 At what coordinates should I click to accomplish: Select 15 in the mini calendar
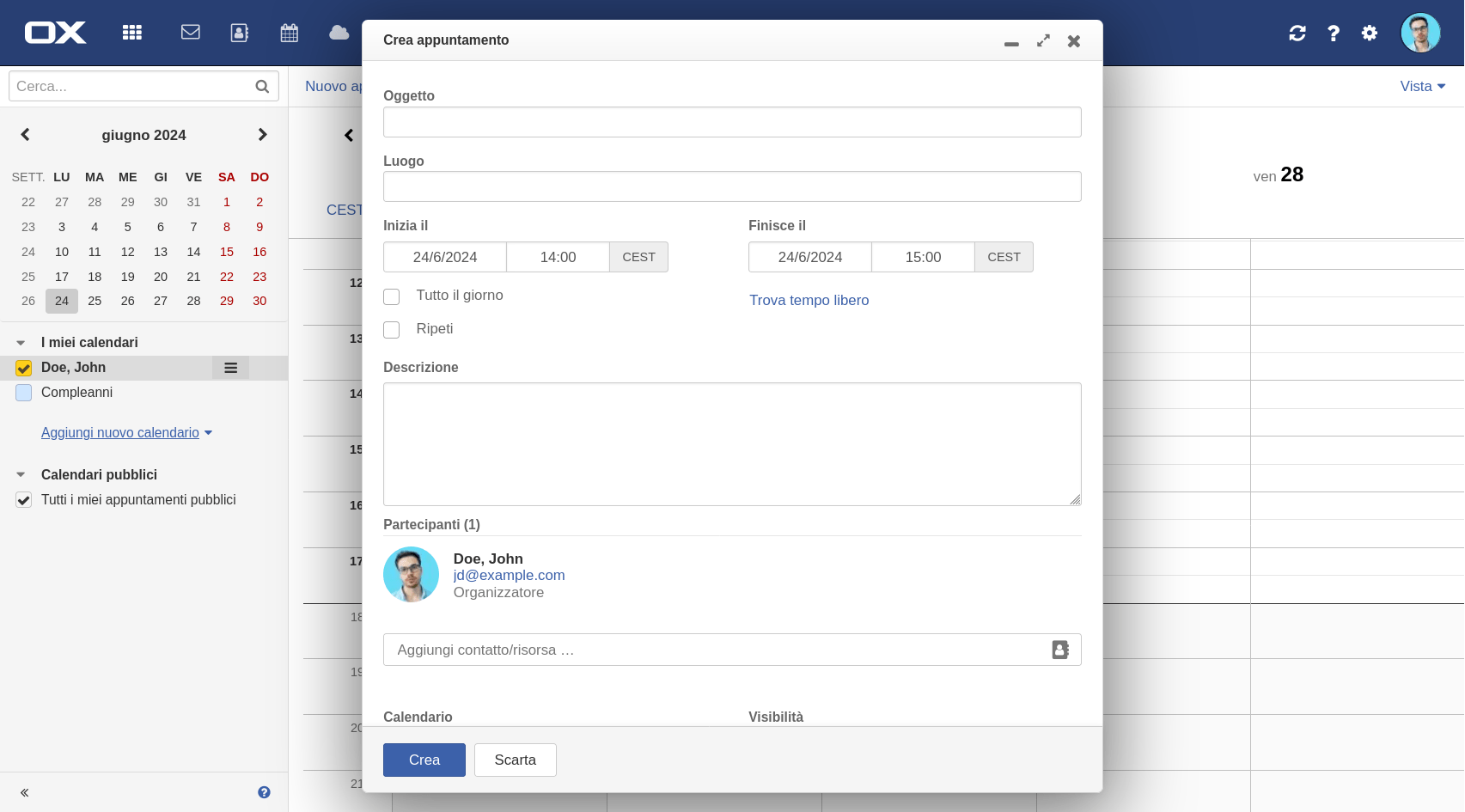(x=227, y=252)
